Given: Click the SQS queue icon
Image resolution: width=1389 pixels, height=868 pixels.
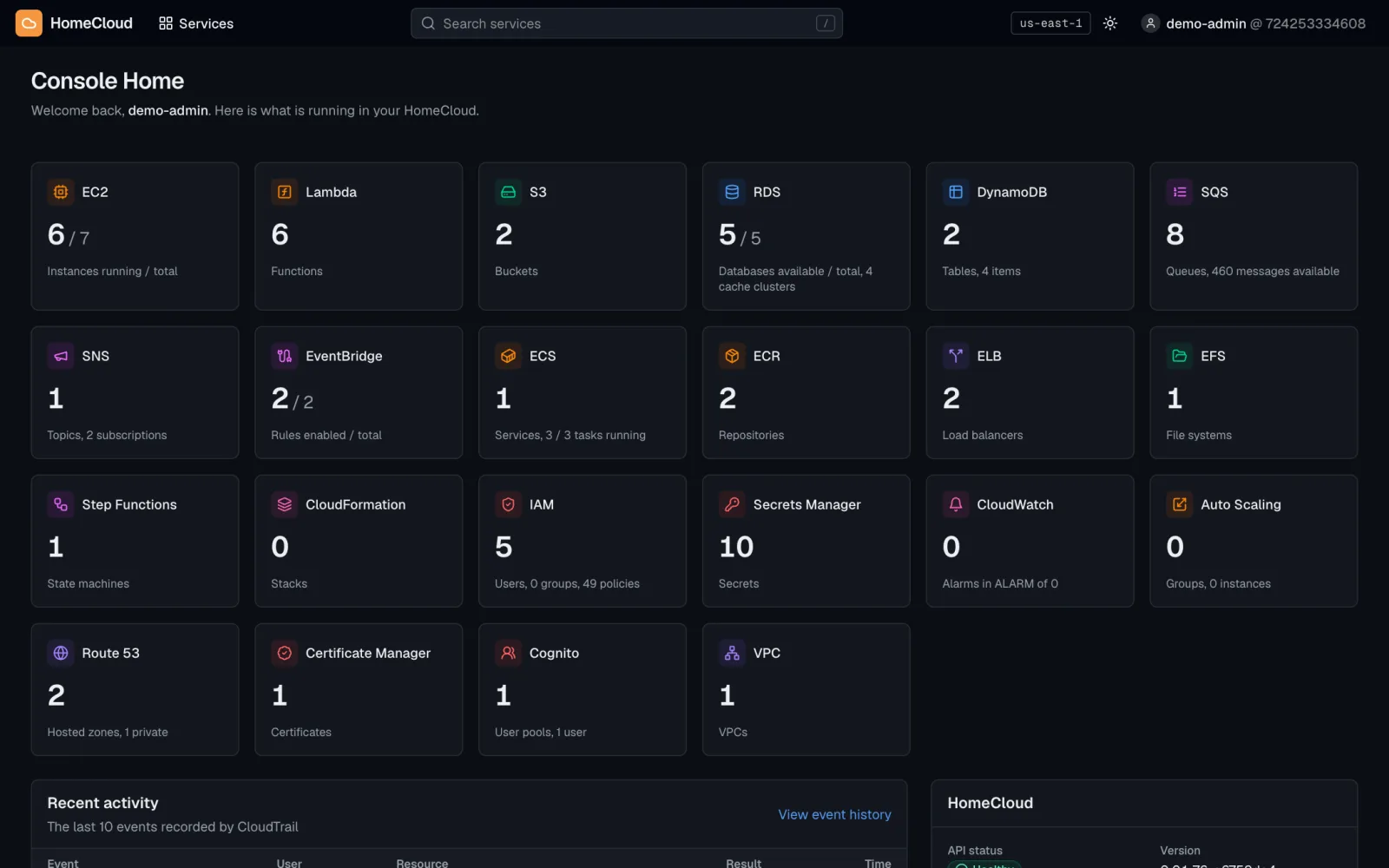Looking at the screenshot, I should 1180,192.
